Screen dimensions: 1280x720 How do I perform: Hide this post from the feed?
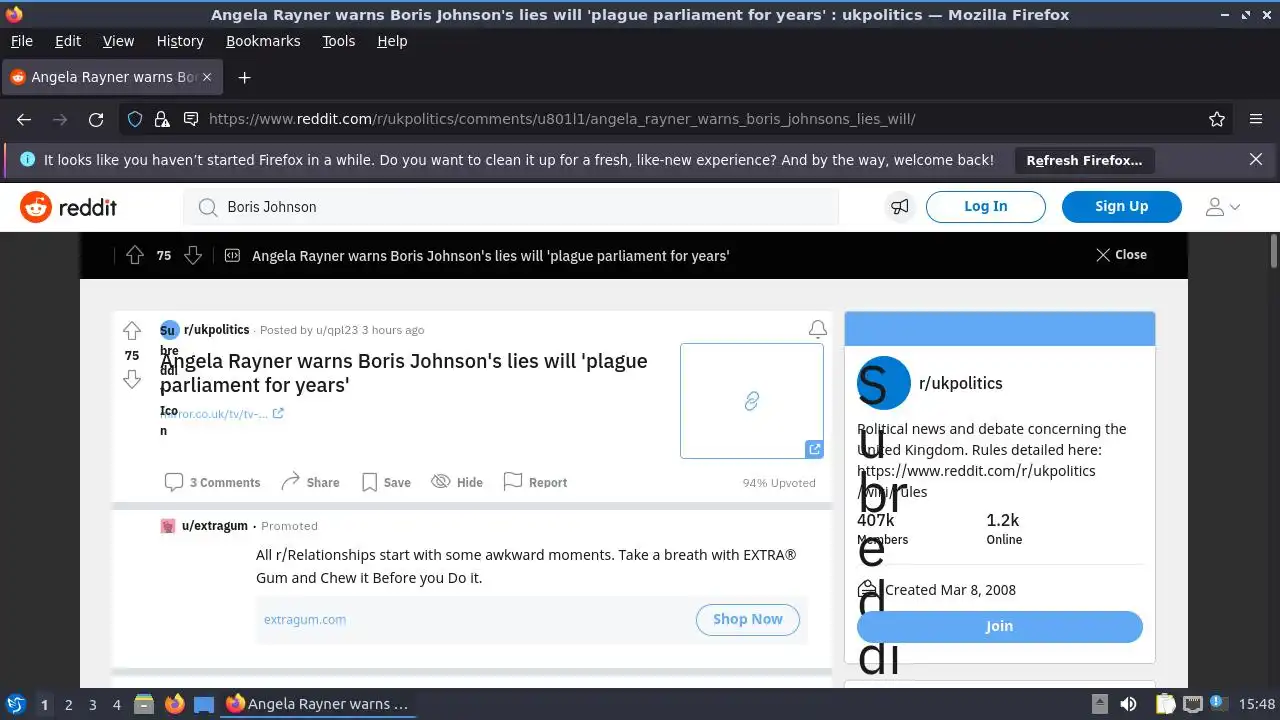tap(457, 482)
